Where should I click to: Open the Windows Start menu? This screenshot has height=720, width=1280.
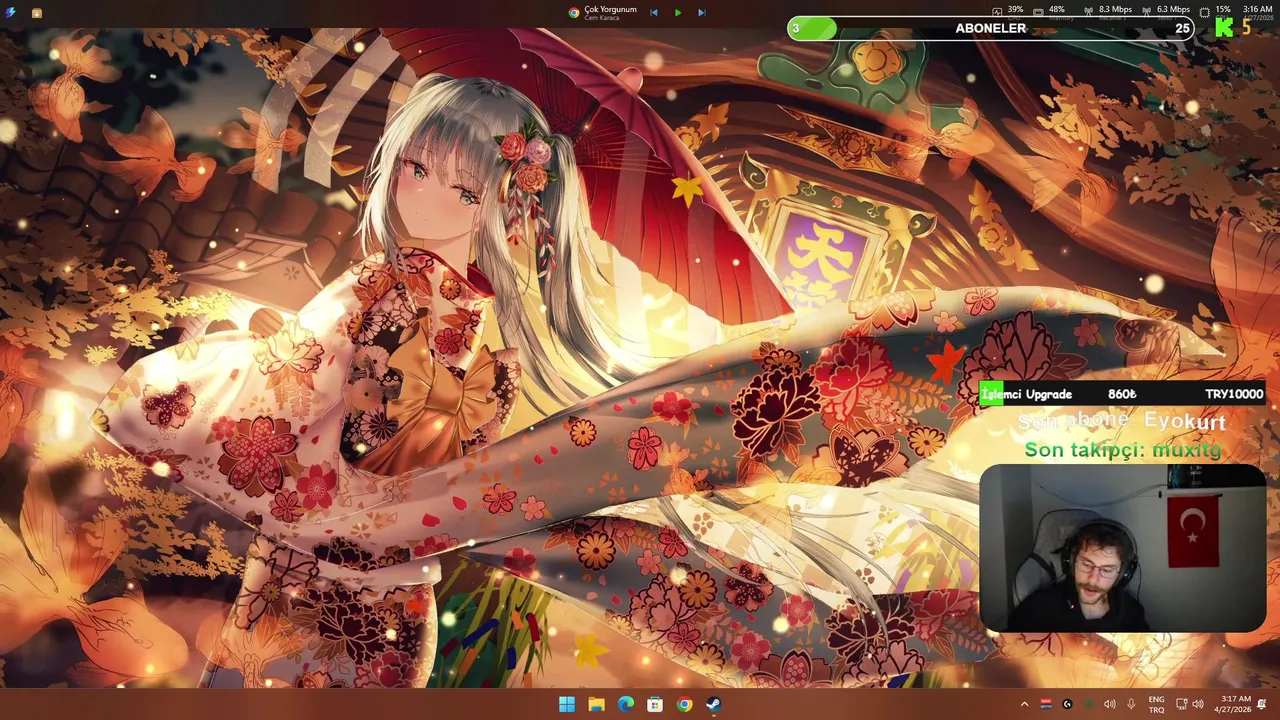567,704
